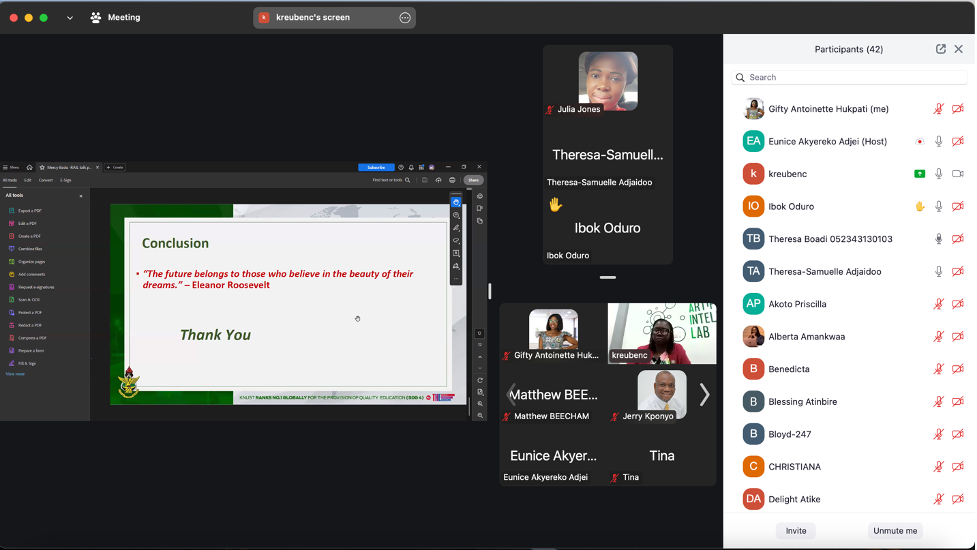This screenshot has height=550, width=977.
Task: Select the Convert tab in shared Acrobat window
Action: pos(46,180)
